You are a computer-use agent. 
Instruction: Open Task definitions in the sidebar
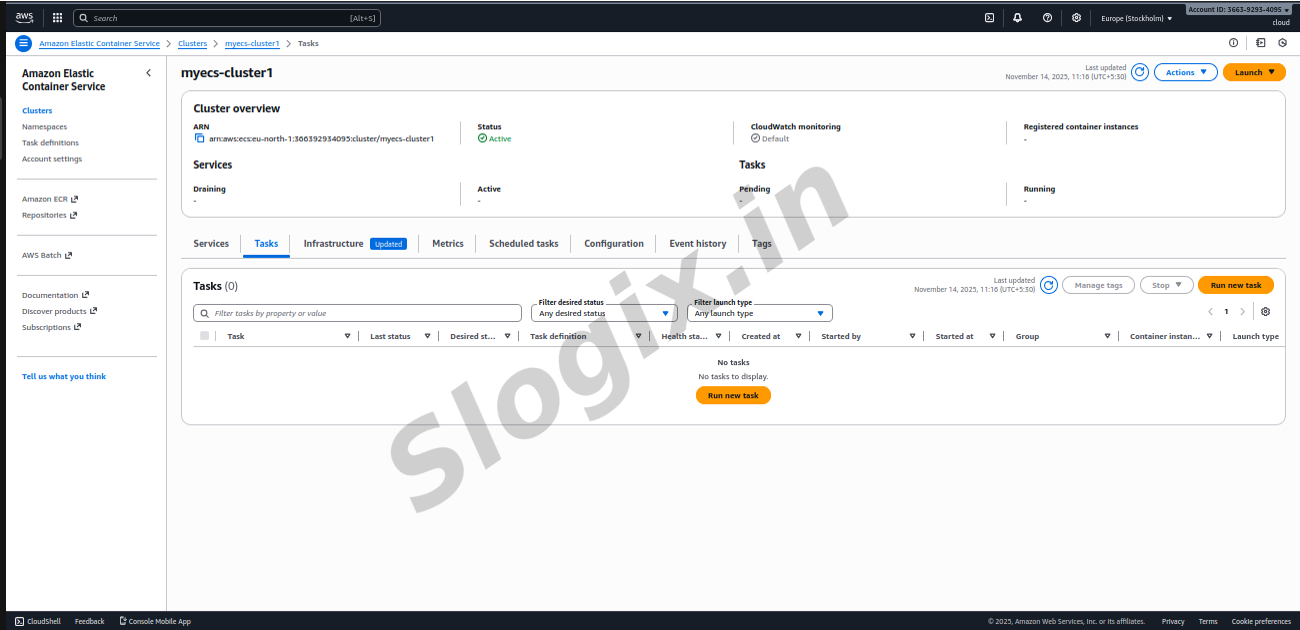(x=50, y=143)
